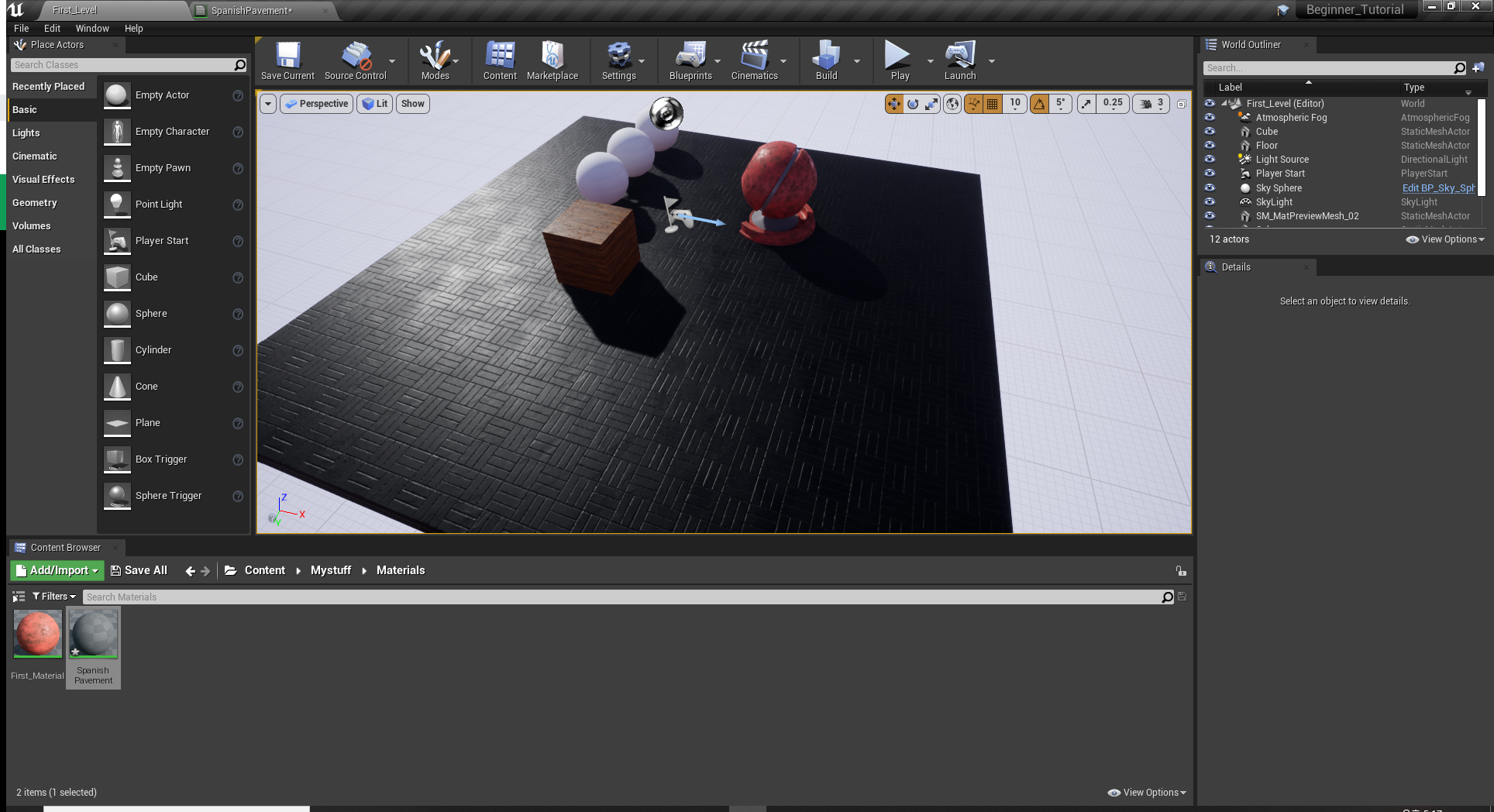Open the Lit view mode menu
Image resolution: width=1494 pixels, height=812 pixels.
375,104
